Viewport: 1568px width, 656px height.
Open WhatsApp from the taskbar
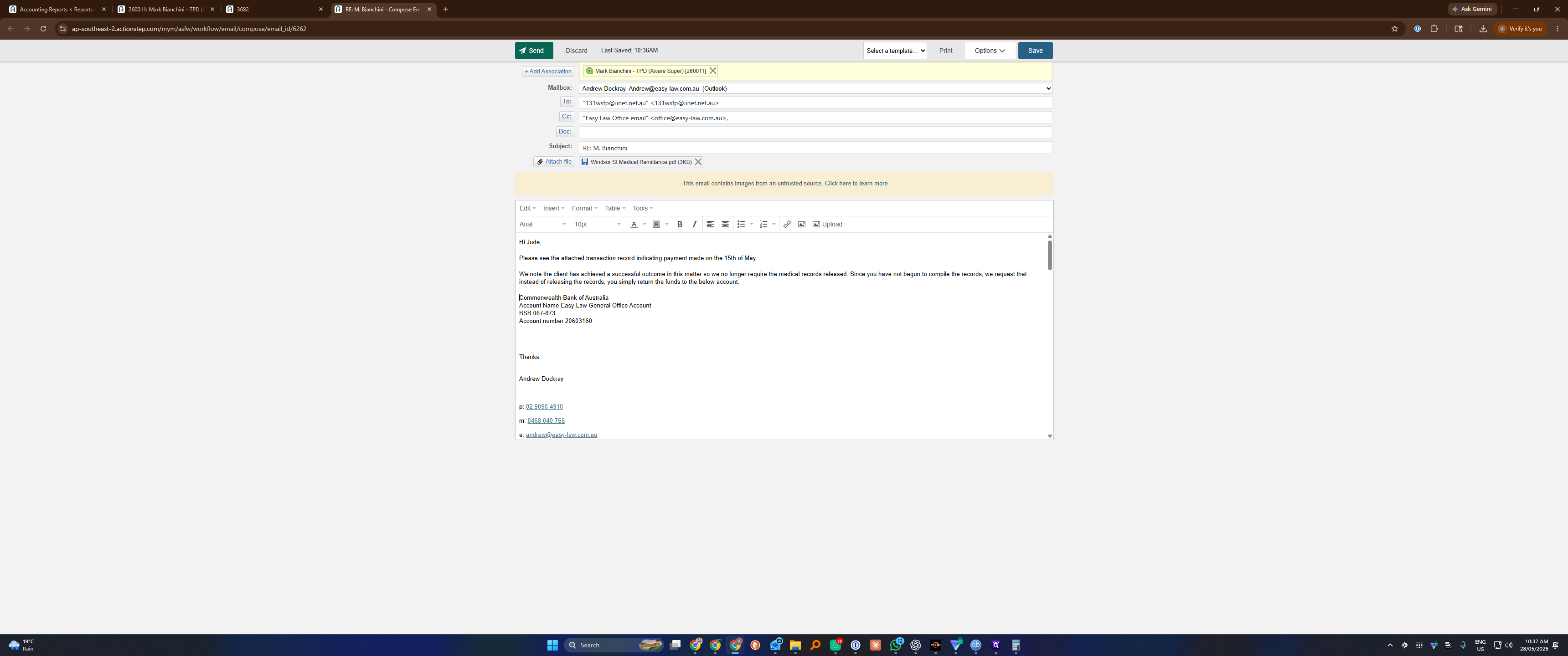pos(895,645)
